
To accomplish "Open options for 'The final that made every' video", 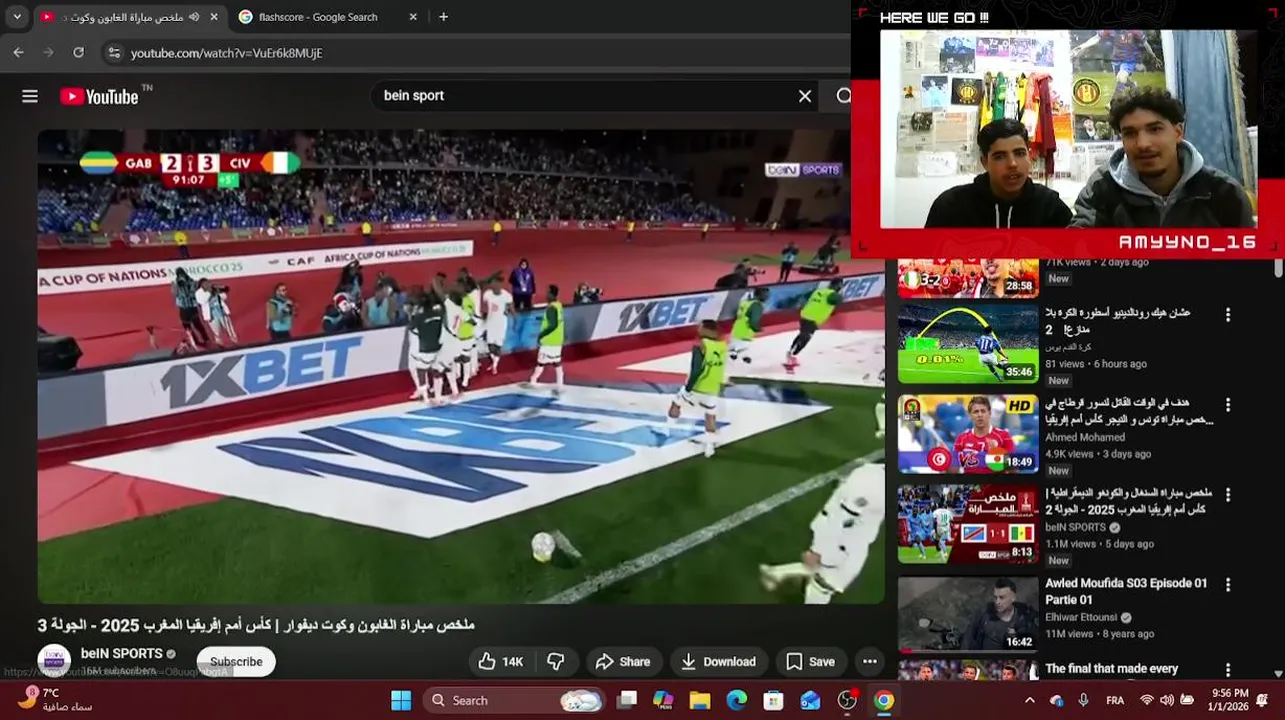I will click(x=1228, y=670).
